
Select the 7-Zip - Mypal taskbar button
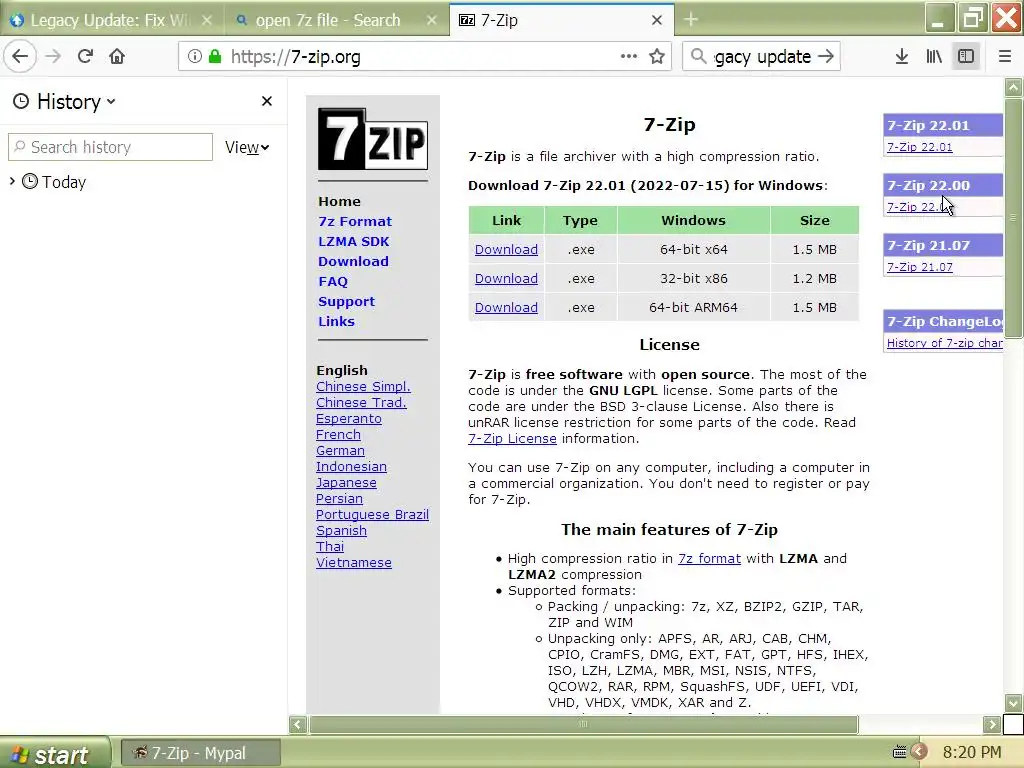coord(201,753)
